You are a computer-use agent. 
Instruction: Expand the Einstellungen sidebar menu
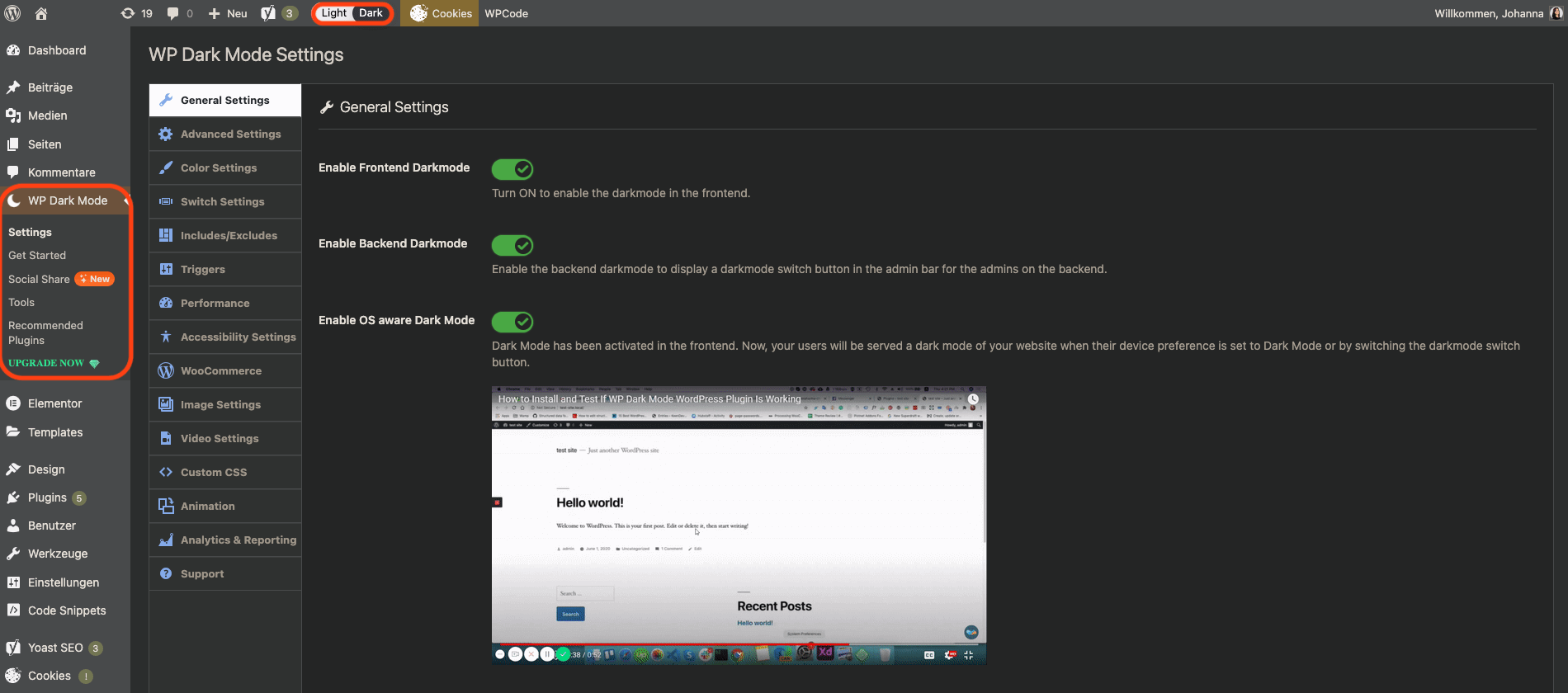pyautogui.click(x=63, y=582)
